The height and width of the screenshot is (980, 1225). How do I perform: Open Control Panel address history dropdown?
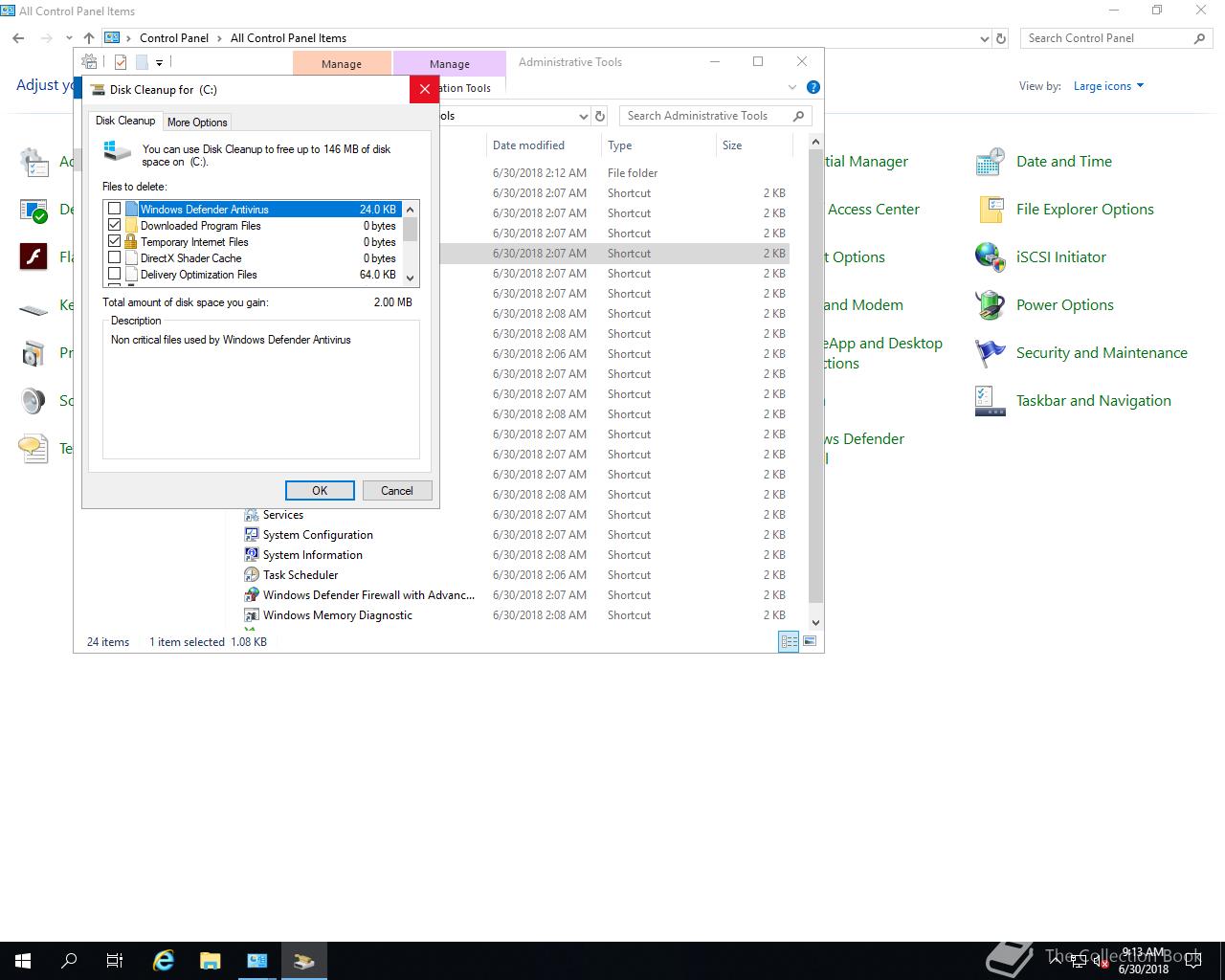[x=985, y=38]
